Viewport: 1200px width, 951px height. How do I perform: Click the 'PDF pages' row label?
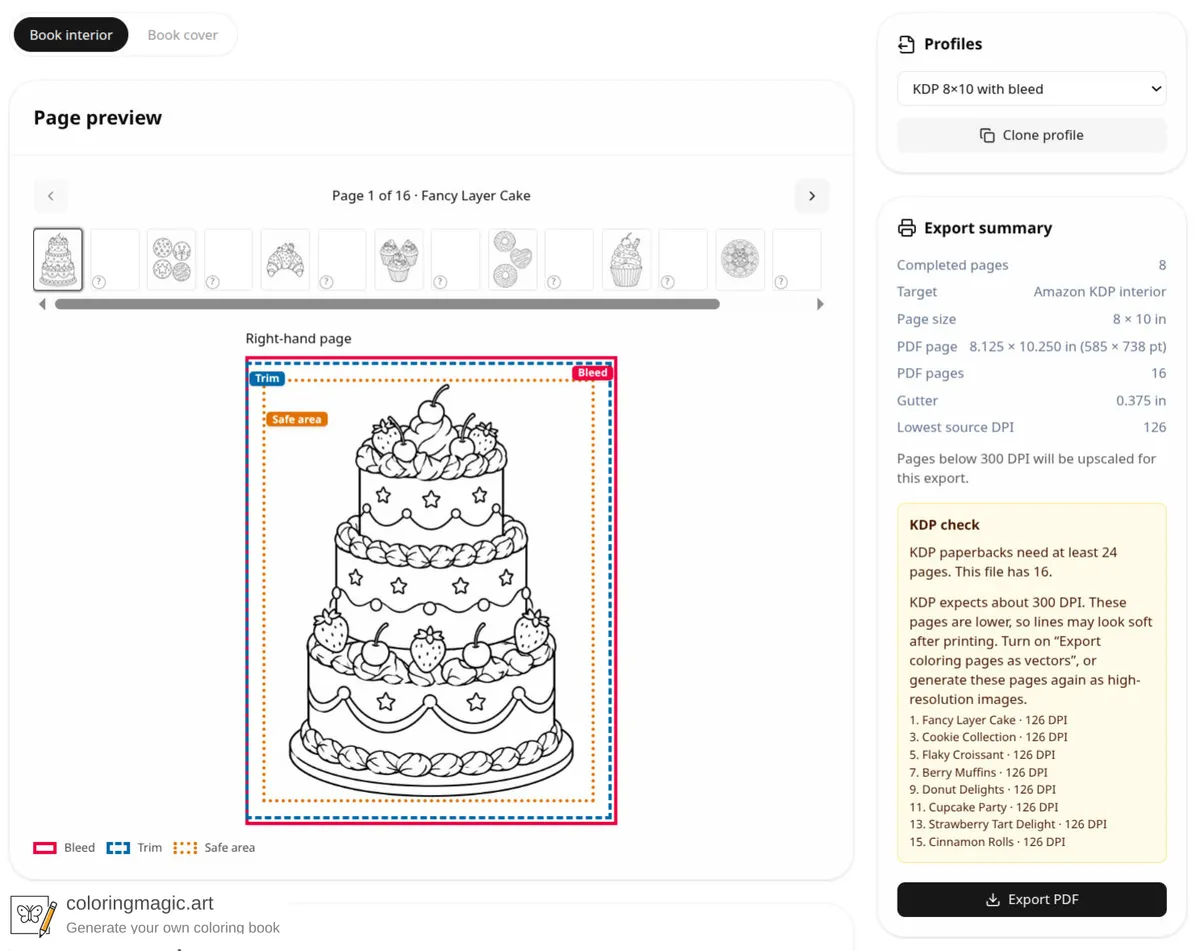click(930, 373)
